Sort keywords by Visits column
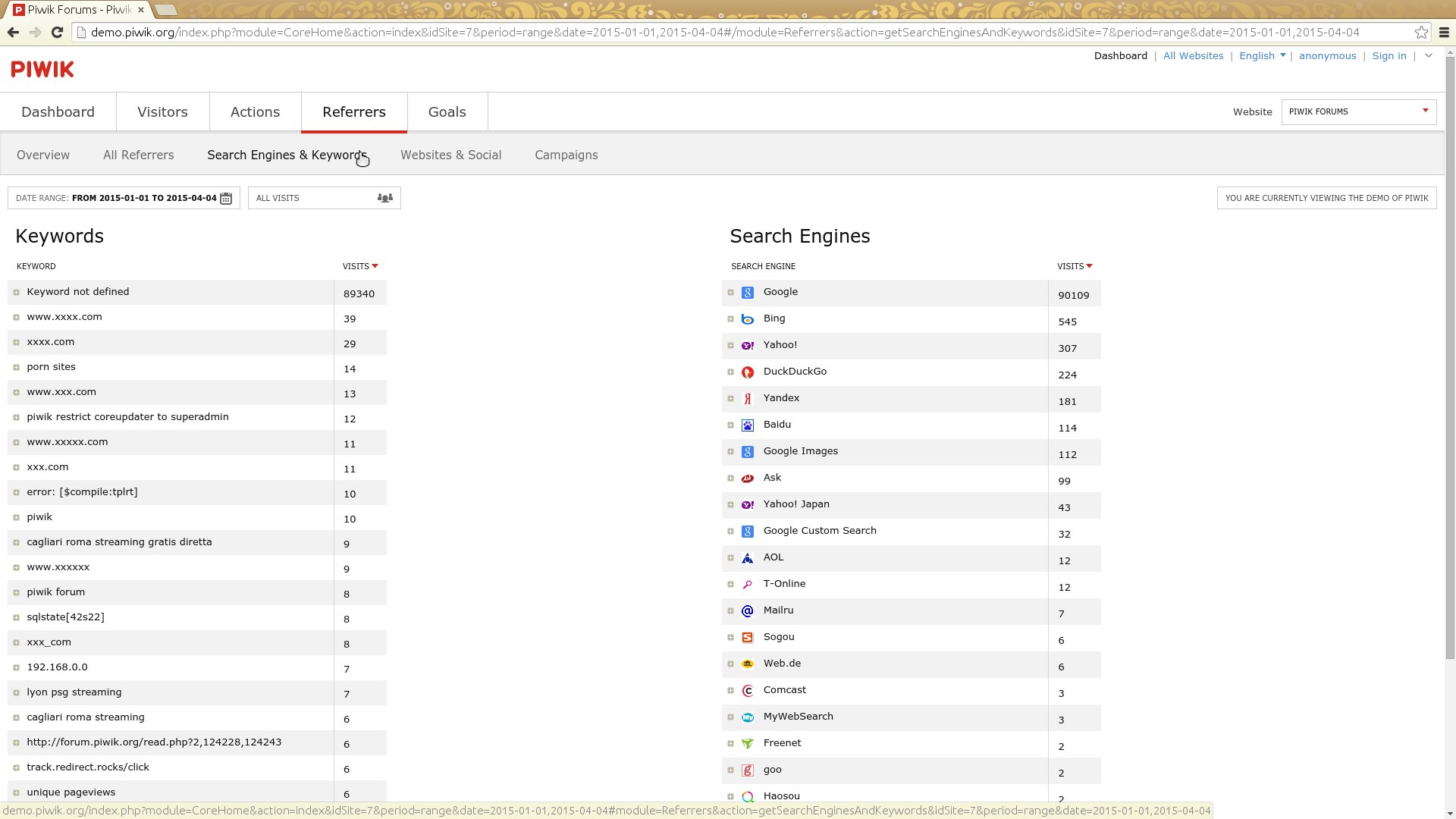The width and height of the screenshot is (1456, 819). point(359,266)
